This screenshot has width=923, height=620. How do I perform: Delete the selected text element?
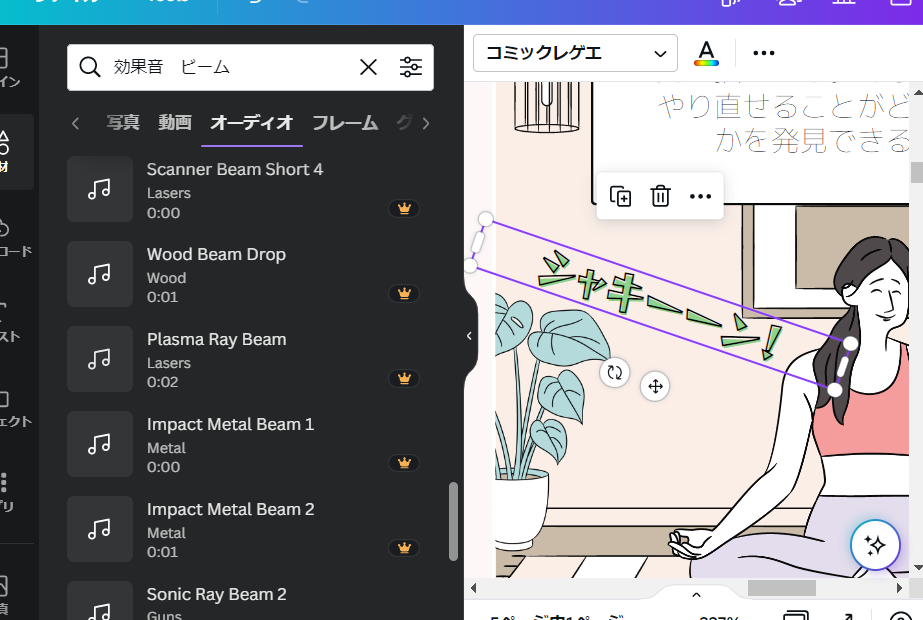(x=660, y=196)
